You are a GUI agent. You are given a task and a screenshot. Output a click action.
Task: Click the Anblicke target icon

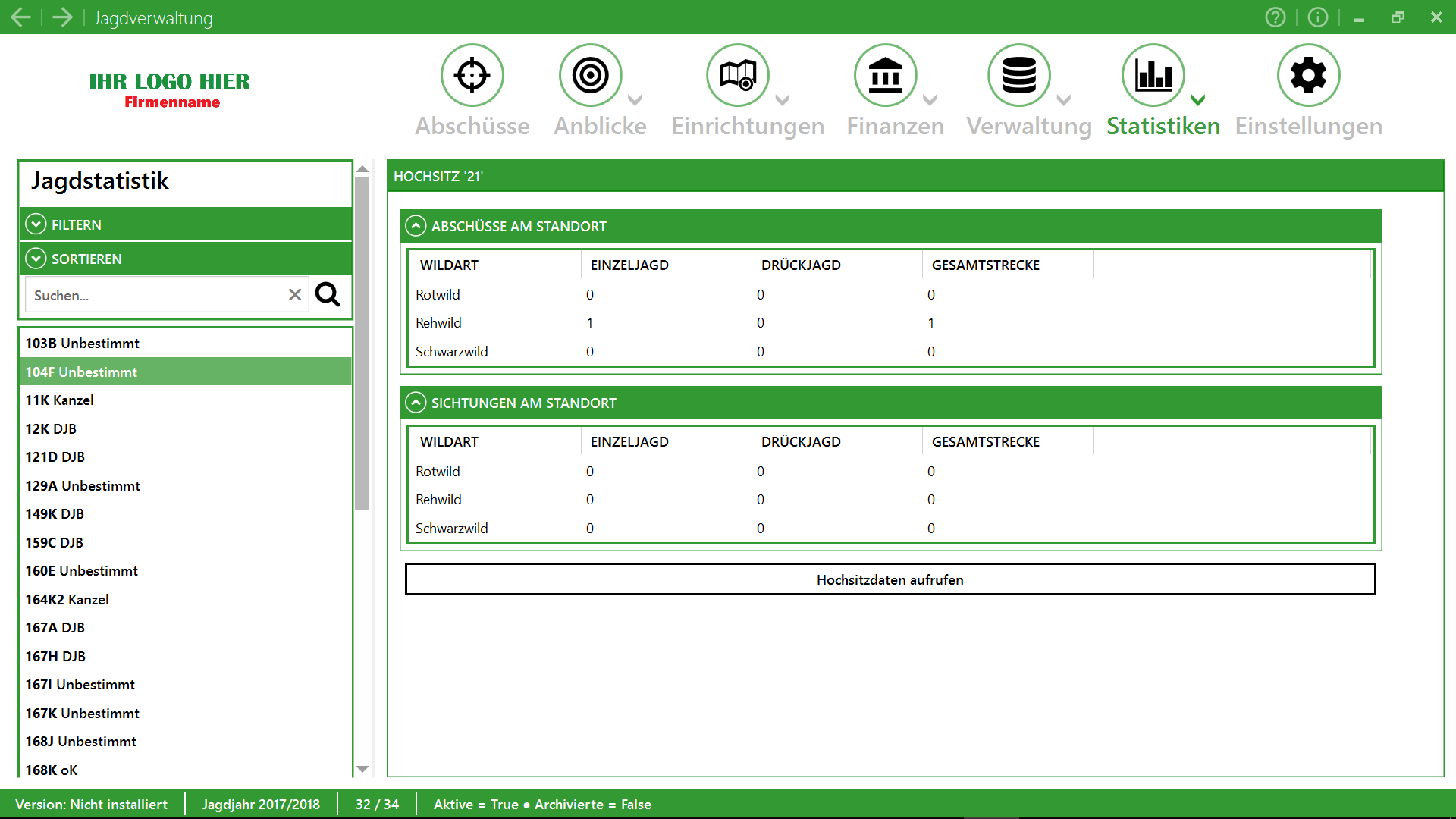[590, 75]
